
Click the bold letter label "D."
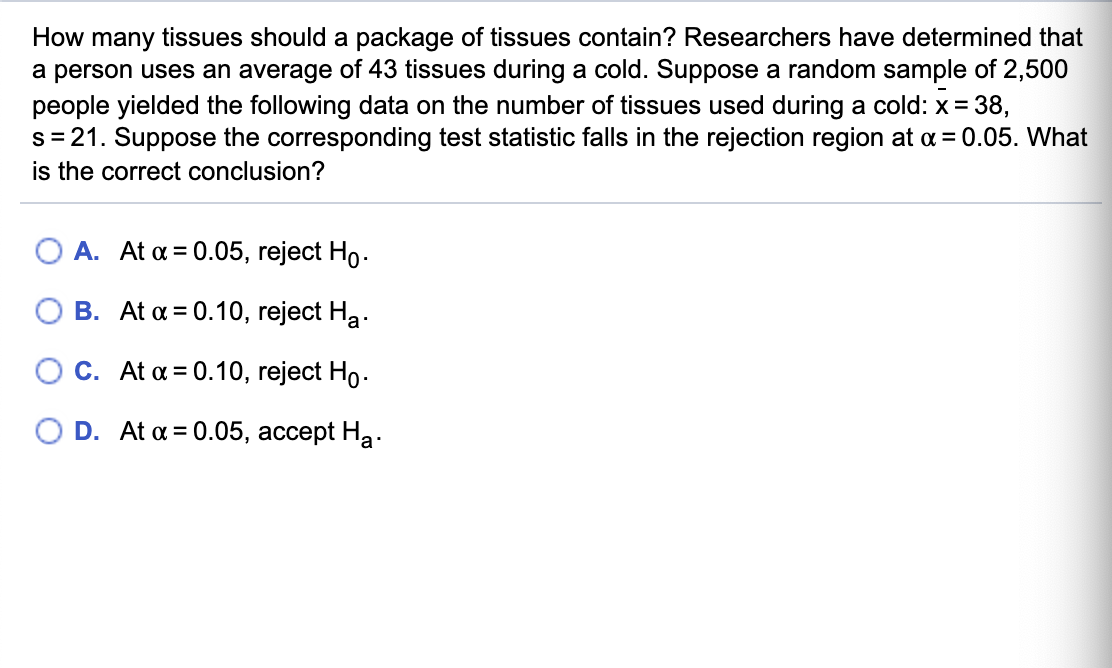pyautogui.click(x=86, y=431)
